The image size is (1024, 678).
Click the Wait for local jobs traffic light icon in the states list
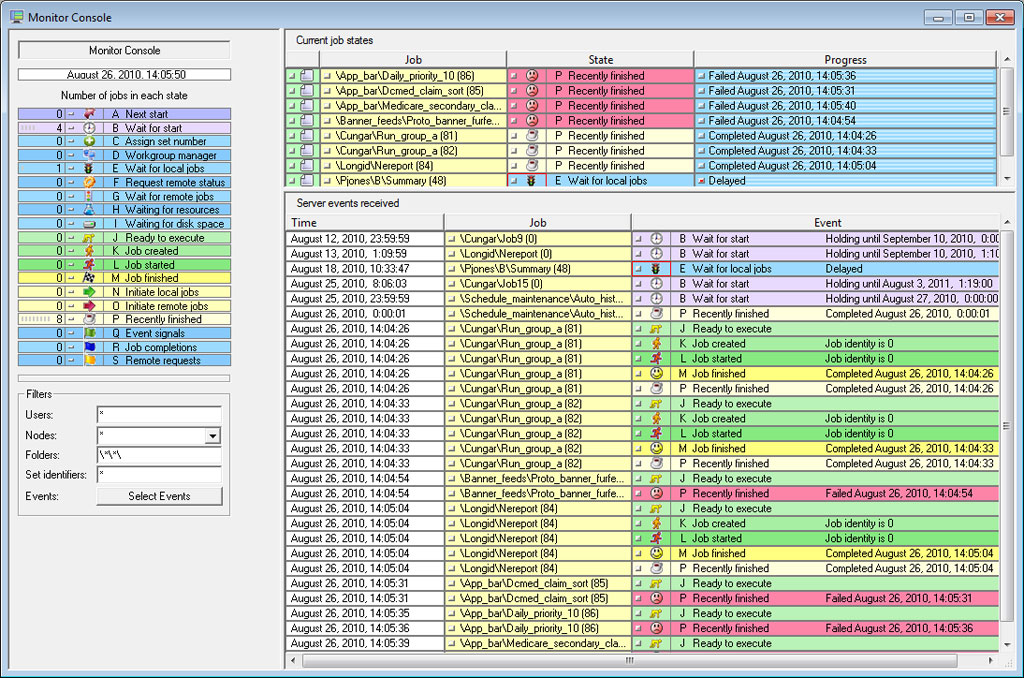pos(89,169)
